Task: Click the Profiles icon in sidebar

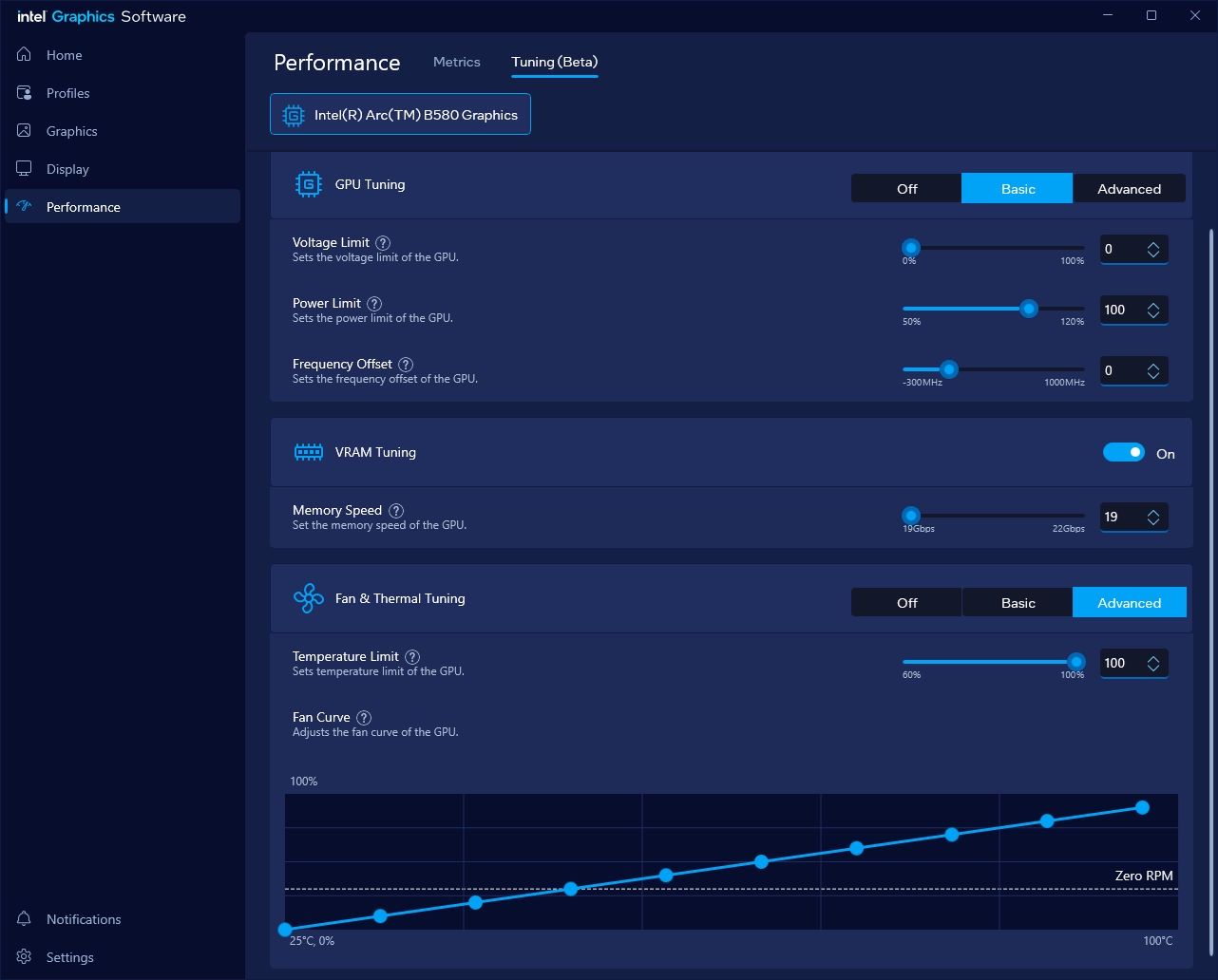Action: click(x=25, y=93)
